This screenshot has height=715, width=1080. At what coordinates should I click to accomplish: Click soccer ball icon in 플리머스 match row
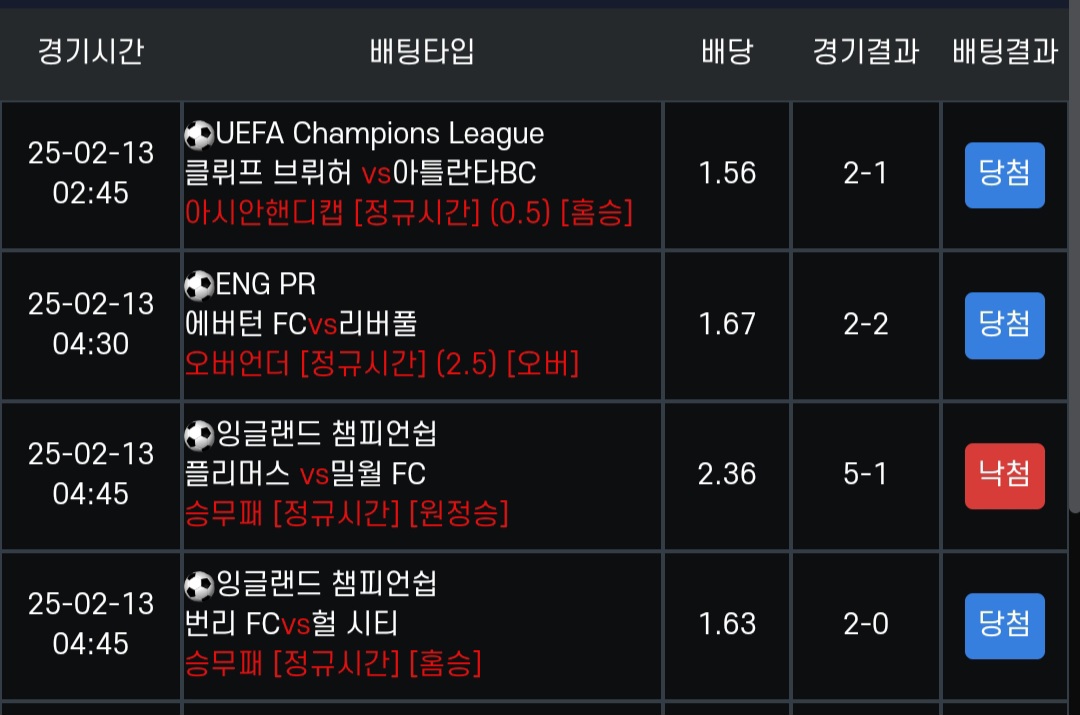tap(200, 435)
